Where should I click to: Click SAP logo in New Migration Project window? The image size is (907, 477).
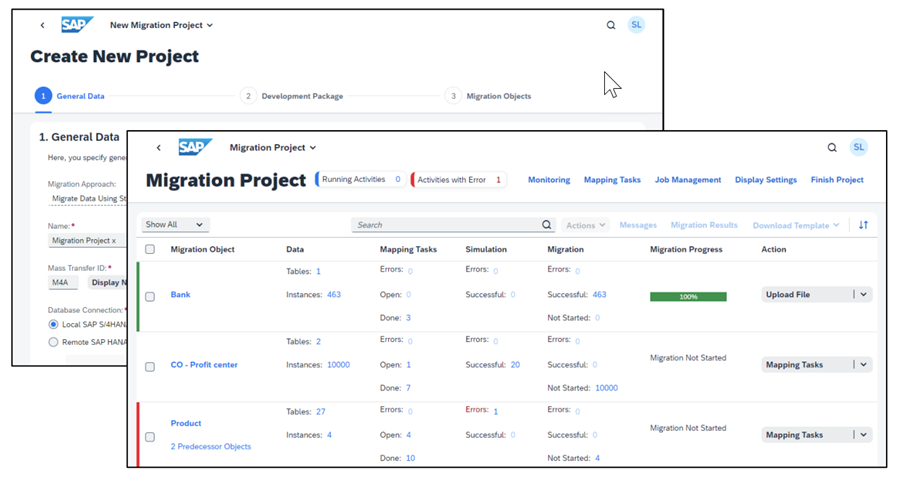77,25
